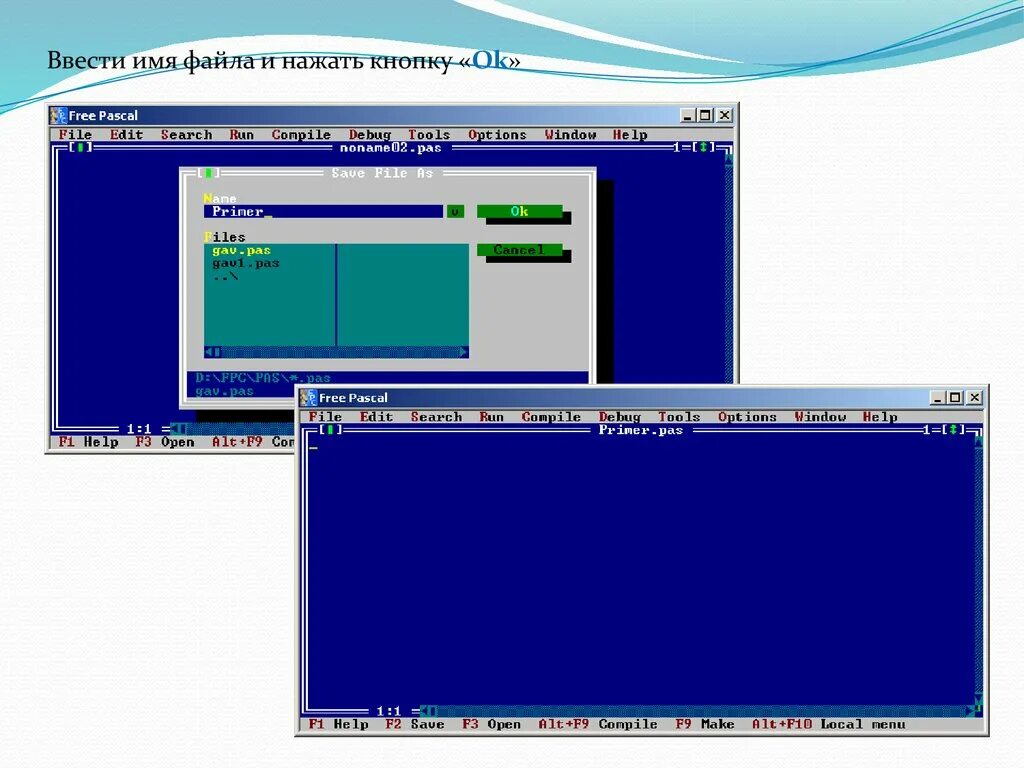
Task: Click the Ok button in Save File As dialog
Action: 519,212
